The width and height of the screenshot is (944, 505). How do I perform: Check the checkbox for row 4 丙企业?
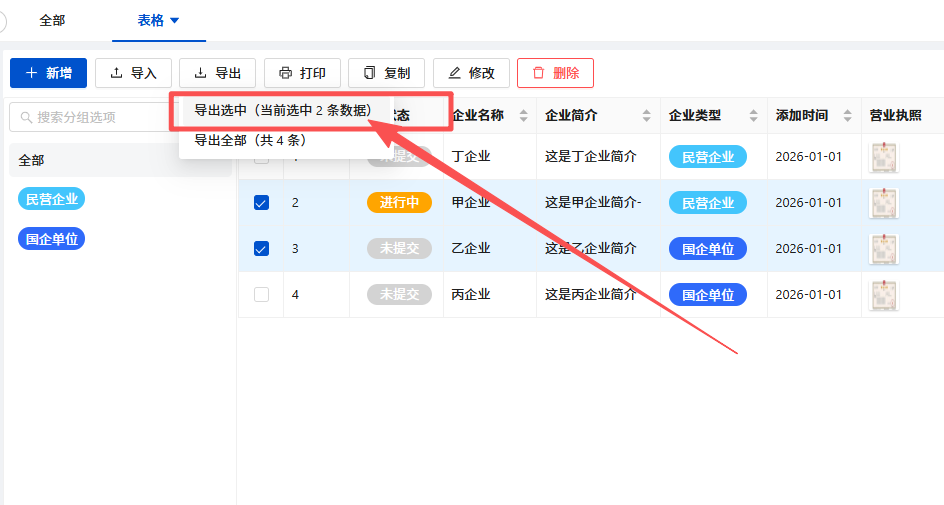click(x=261, y=294)
